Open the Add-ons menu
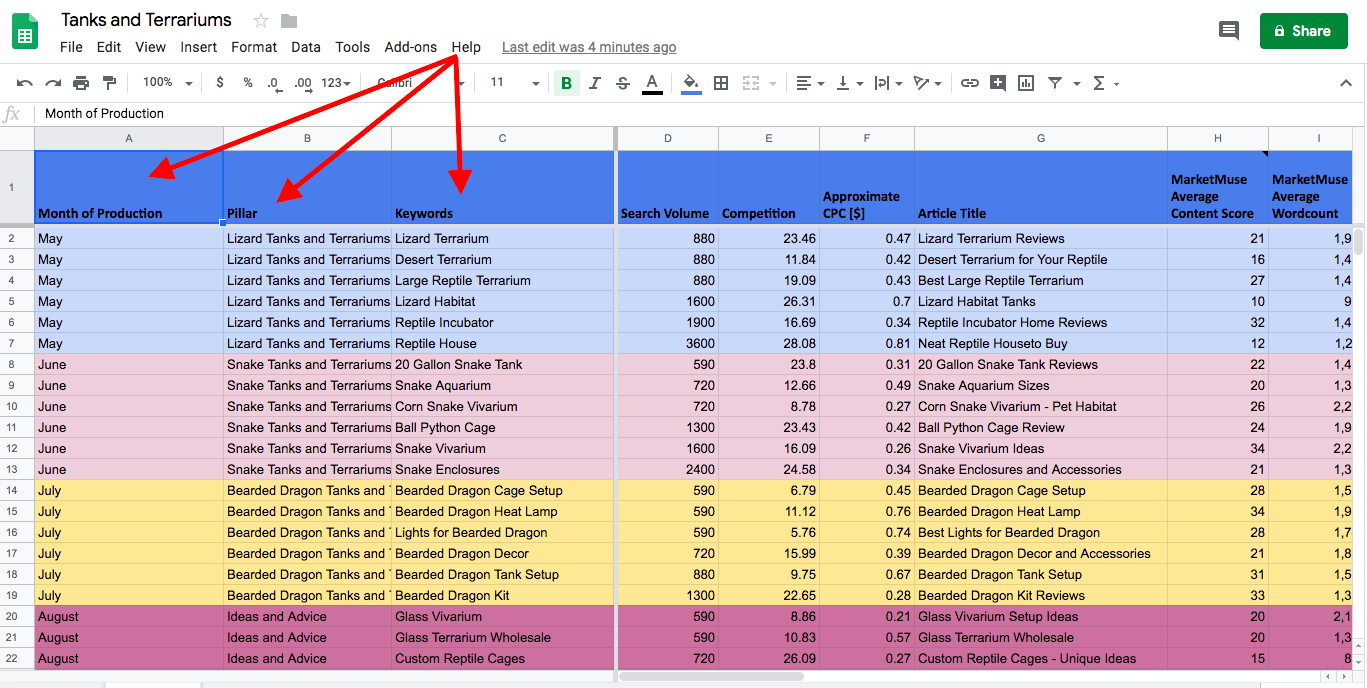1367x688 pixels. pyautogui.click(x=410, y=47)
